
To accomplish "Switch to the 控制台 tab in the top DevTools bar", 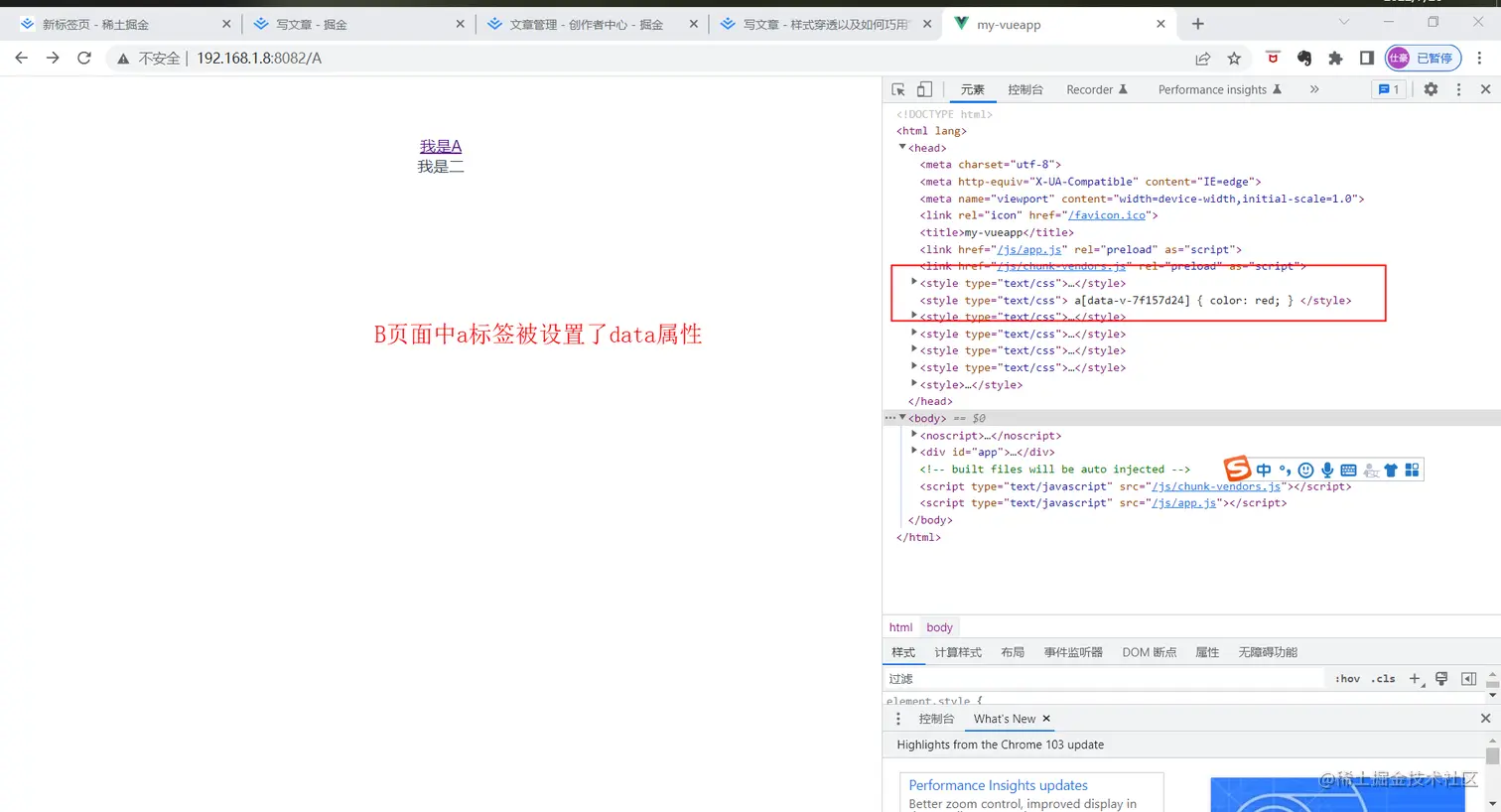I will click(1025, 89).
